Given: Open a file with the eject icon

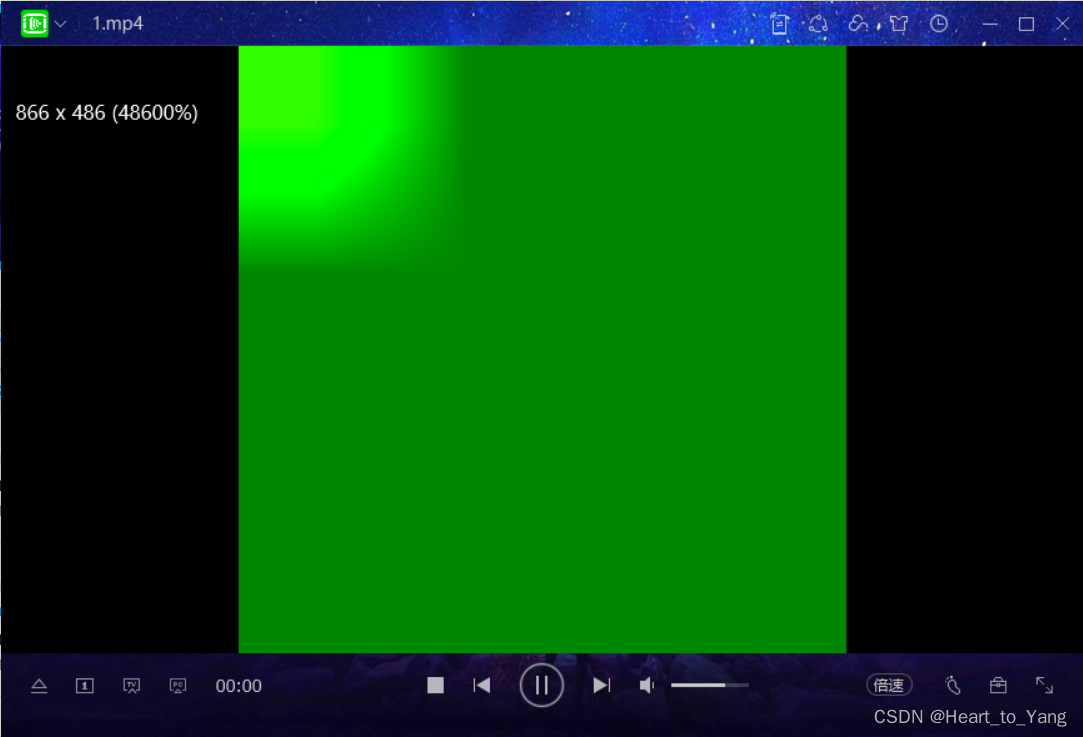Looking at the screenshot, I should [x=39, y=686].
